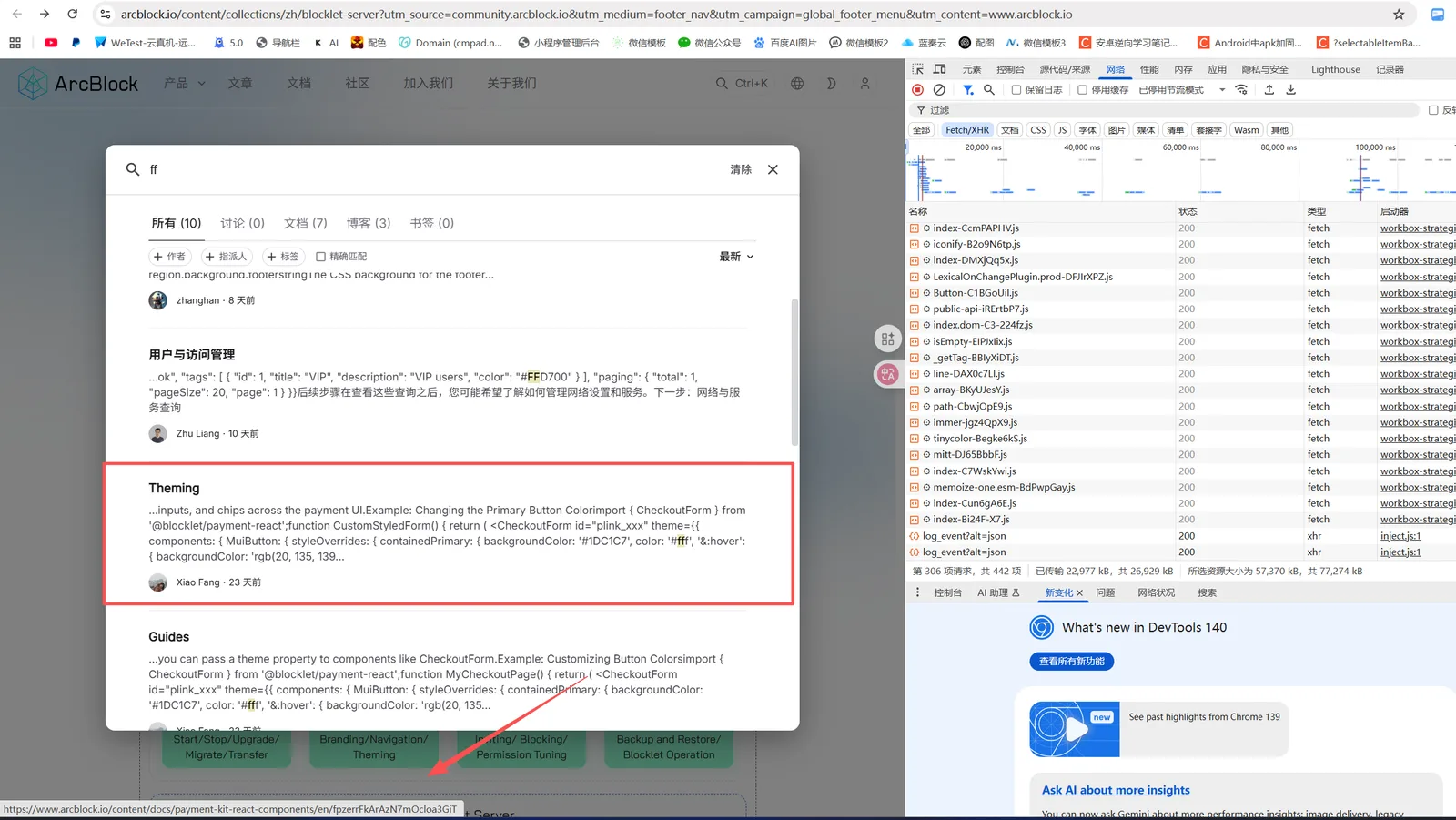Close the 新变化 drawer tab
The height and width of the screenshot is (820, 1456).
[x=1079, y=593]
